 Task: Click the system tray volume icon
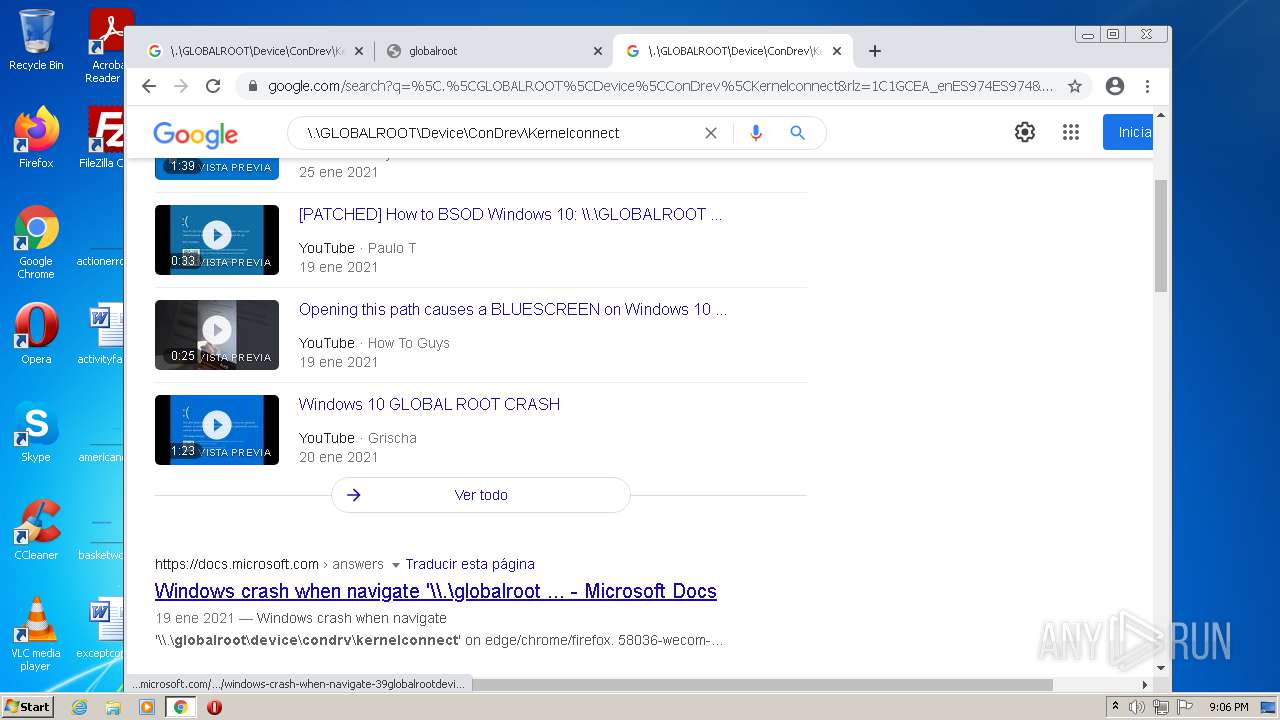click(1137, 707)
